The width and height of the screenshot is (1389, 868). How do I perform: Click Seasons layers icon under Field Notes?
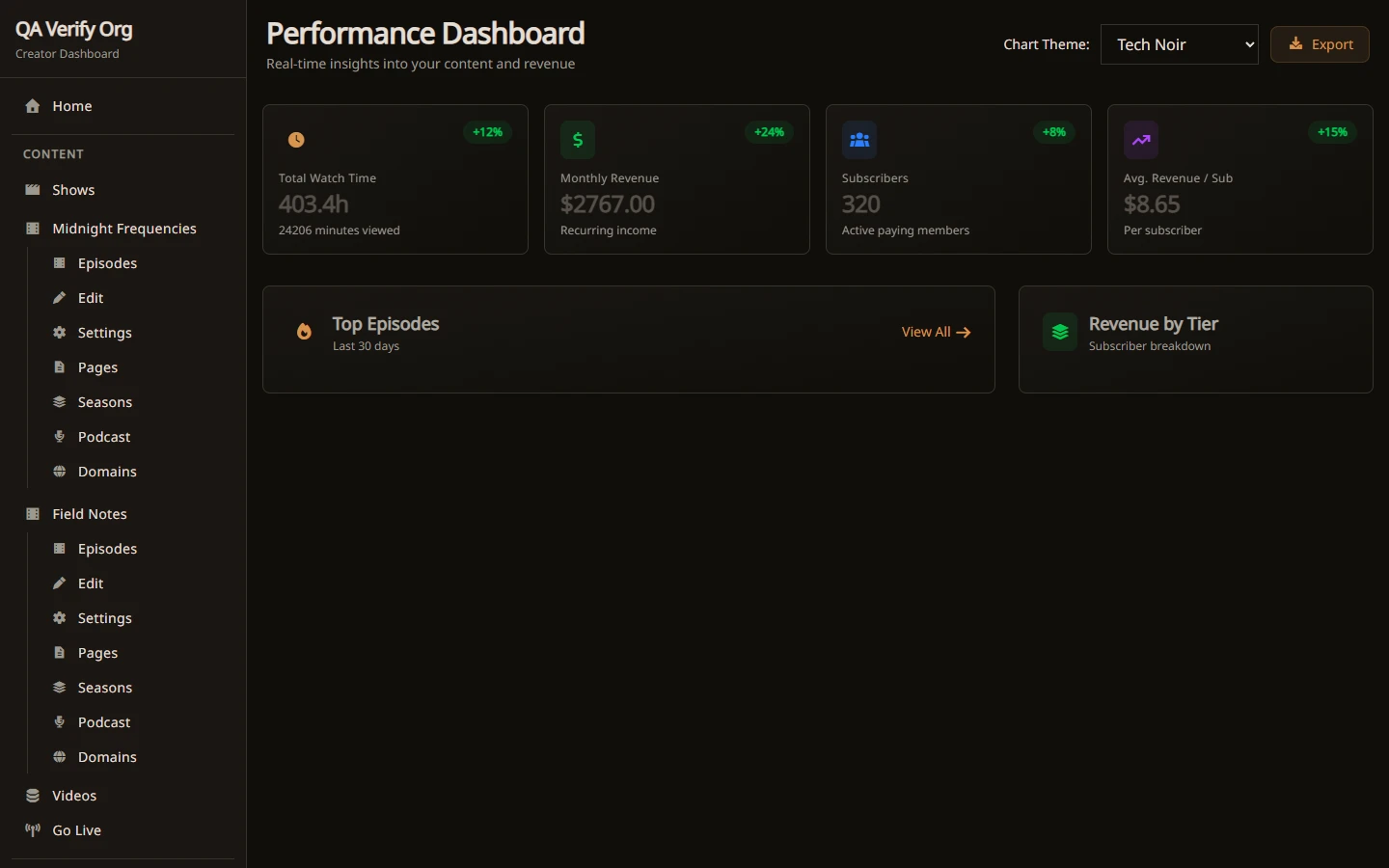(x=59, y=688)
